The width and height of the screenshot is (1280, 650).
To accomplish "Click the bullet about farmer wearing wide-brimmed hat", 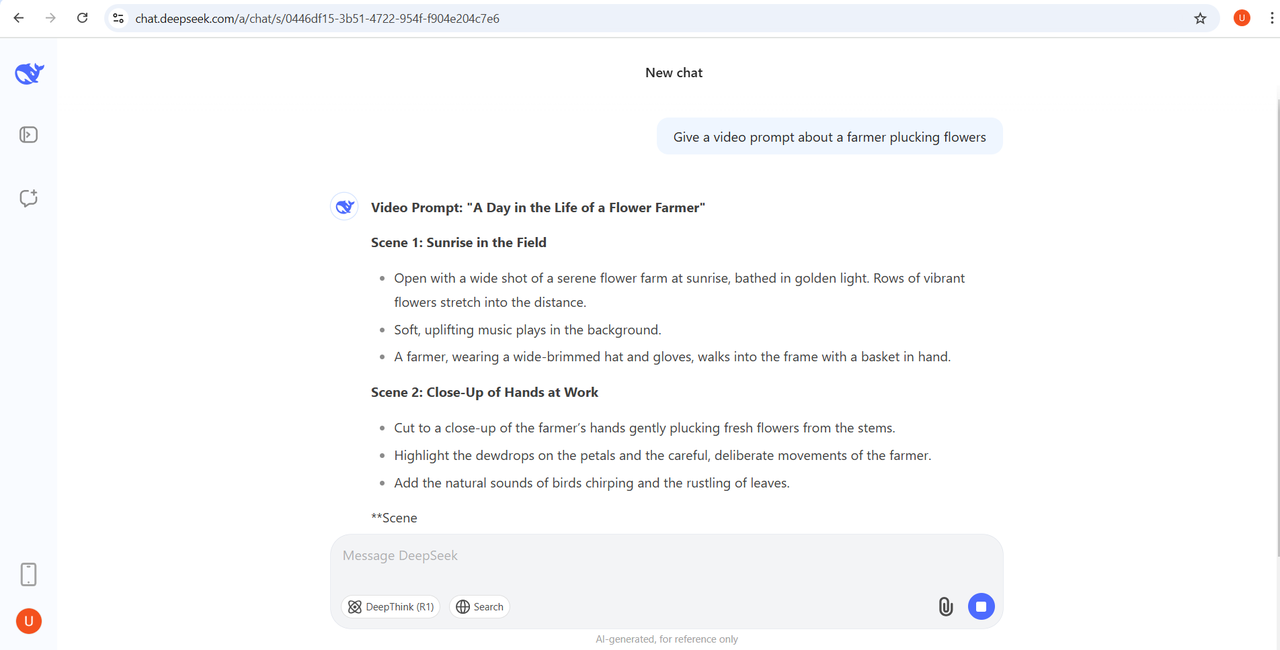I will coord(672,357).
